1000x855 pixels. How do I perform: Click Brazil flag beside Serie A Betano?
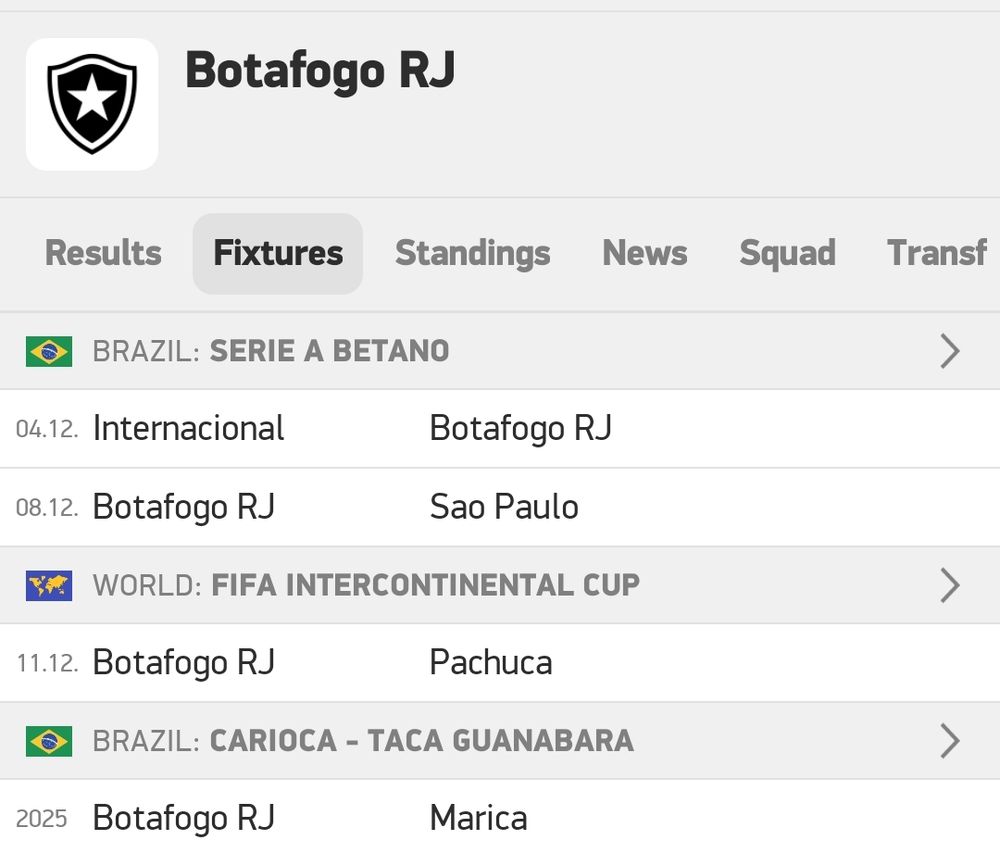49,351
